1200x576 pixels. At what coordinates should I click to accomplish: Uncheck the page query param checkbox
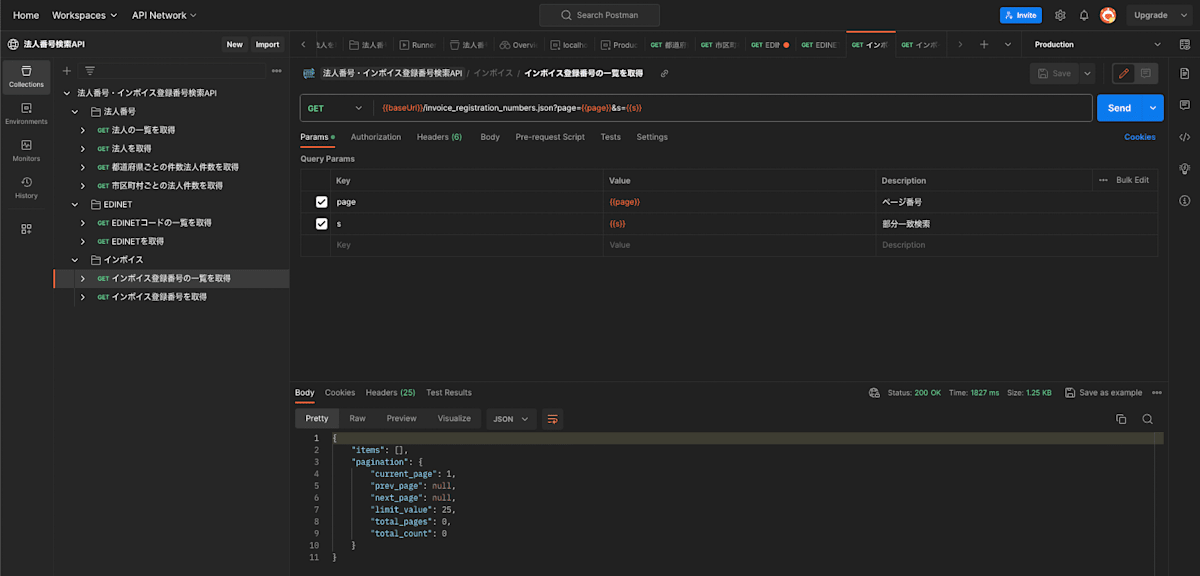tap(321, 202)
